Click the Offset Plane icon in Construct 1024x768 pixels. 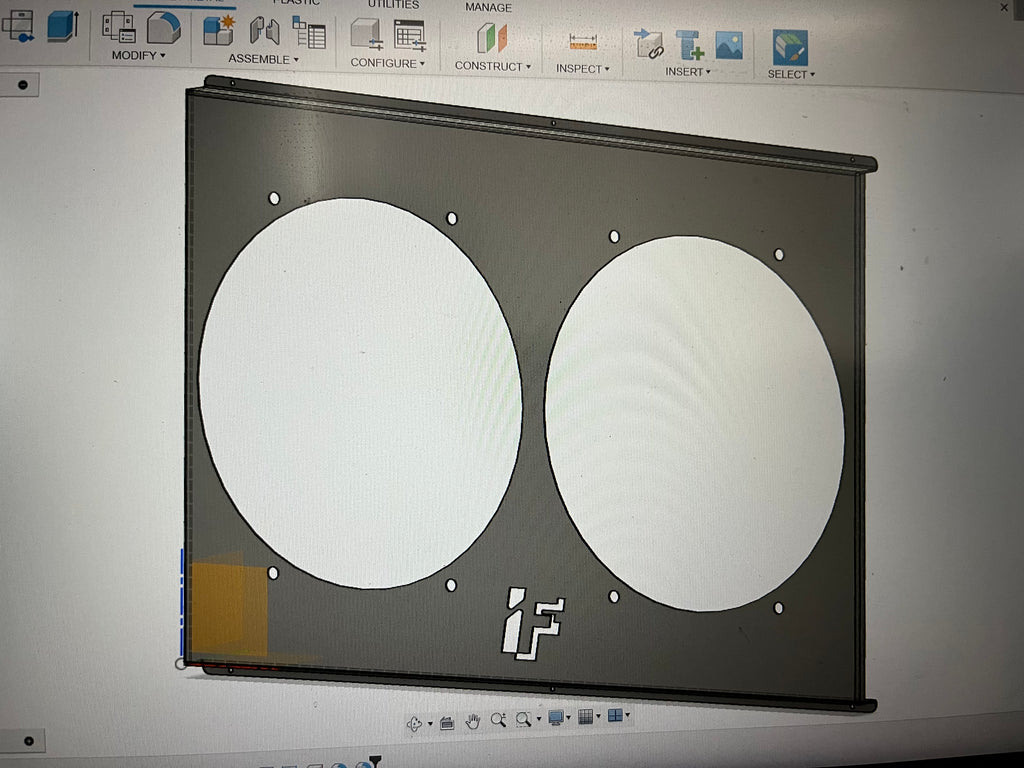[x=491, y=39]
